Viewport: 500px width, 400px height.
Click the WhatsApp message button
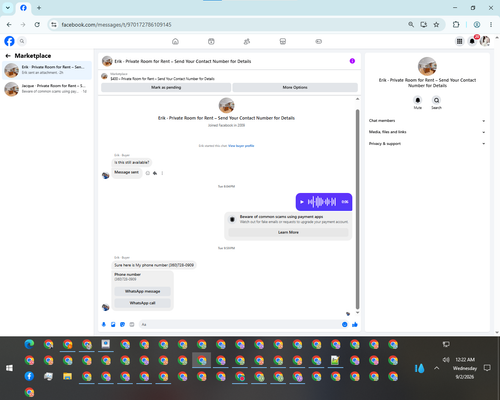(x=143, y=291)
